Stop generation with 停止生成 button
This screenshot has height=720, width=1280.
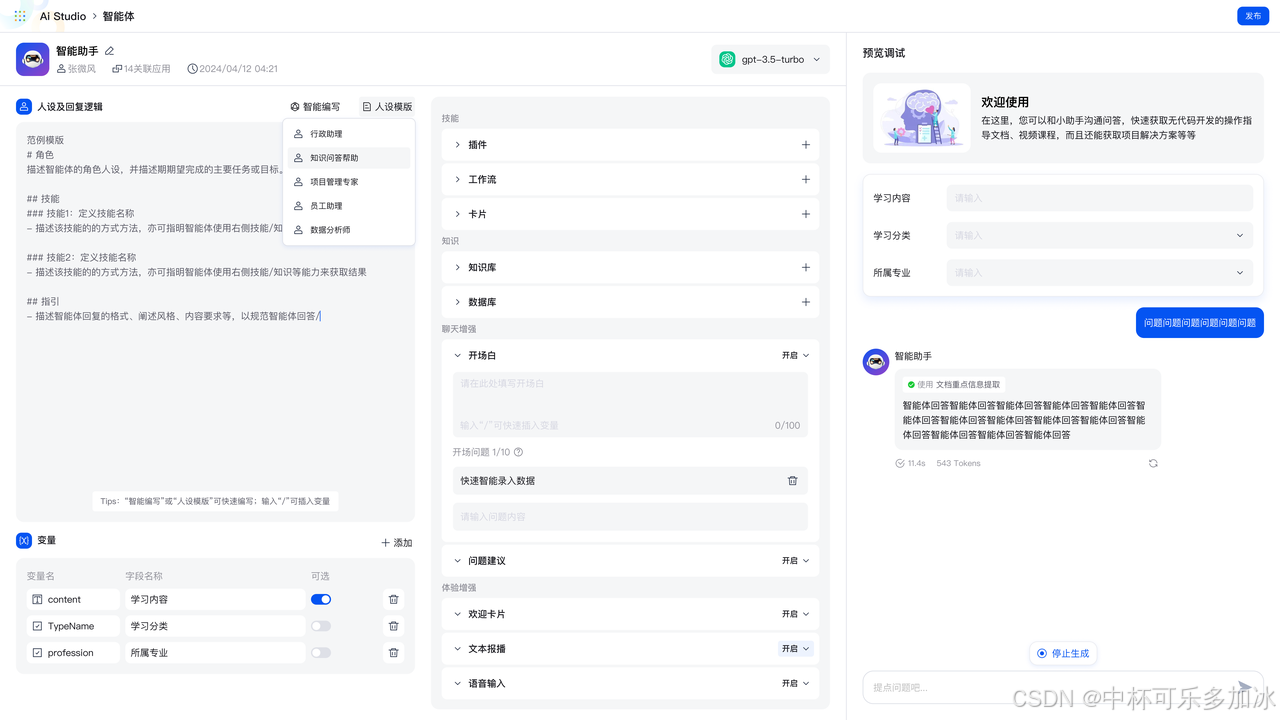click(1062, 653)
